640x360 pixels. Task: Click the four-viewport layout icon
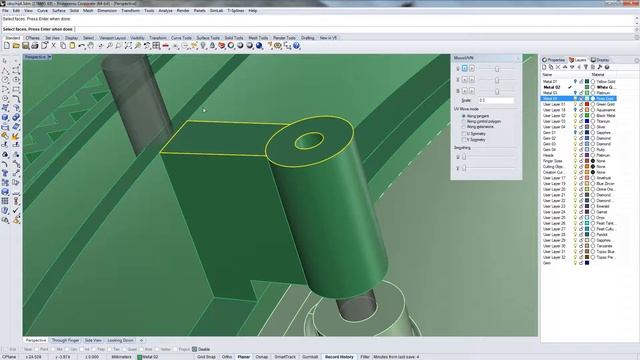(x=156, y=46)
